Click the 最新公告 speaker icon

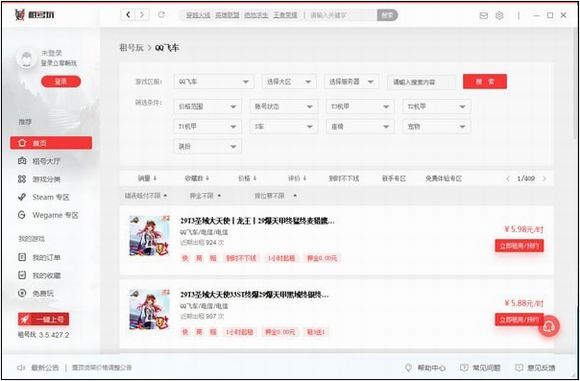[x=21, y=368]
